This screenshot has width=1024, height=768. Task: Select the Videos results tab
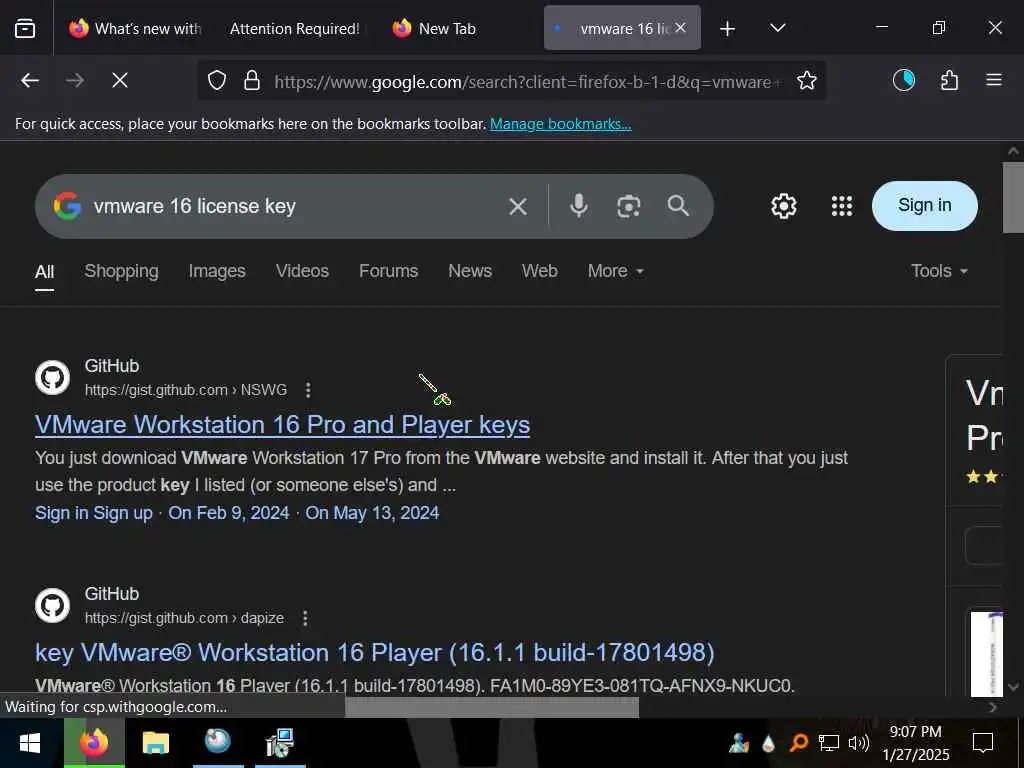pos(302,271)
